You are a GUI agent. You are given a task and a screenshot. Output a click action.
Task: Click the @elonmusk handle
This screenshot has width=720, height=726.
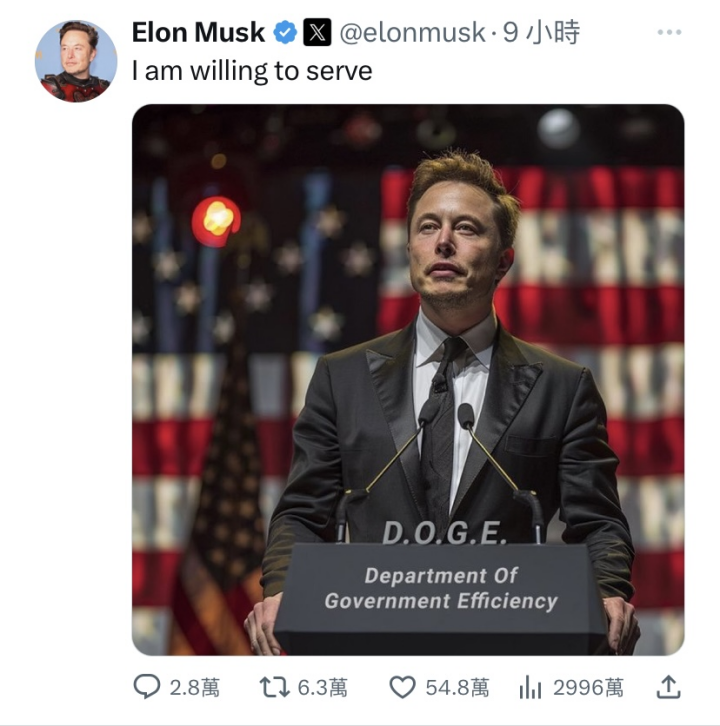(x=413, y=33)
